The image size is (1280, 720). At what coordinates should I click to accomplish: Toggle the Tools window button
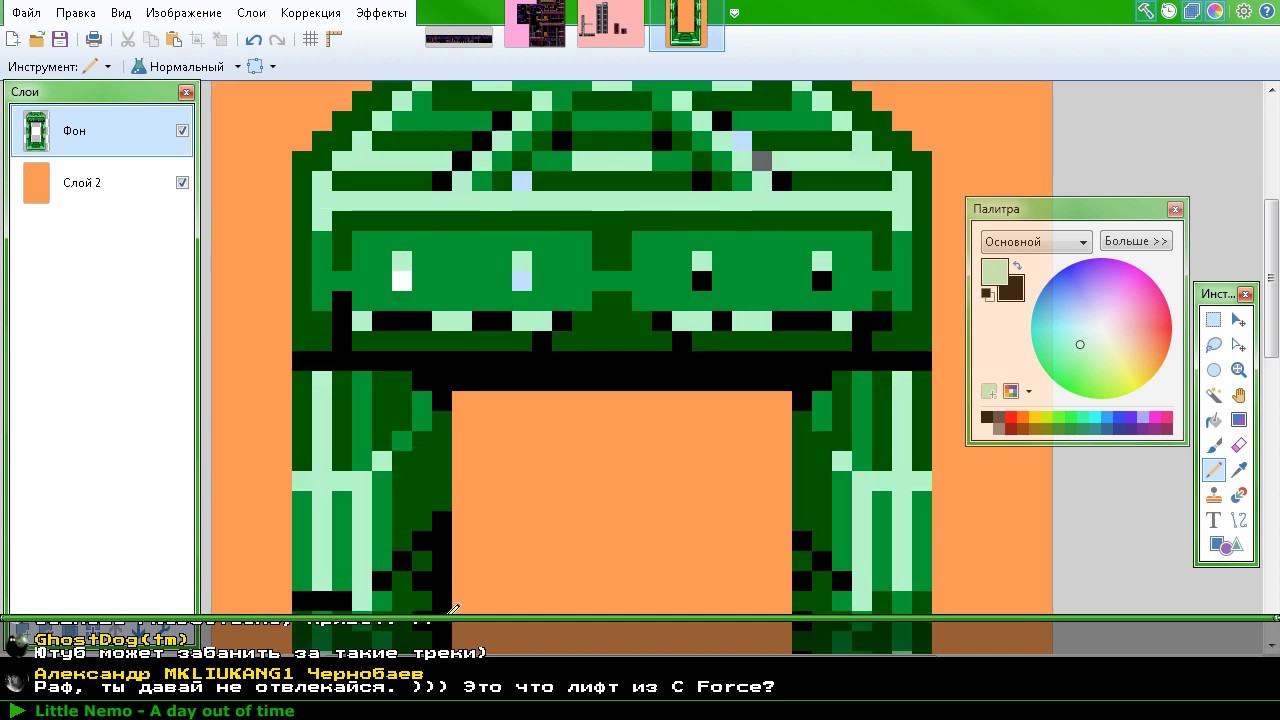1145,11
